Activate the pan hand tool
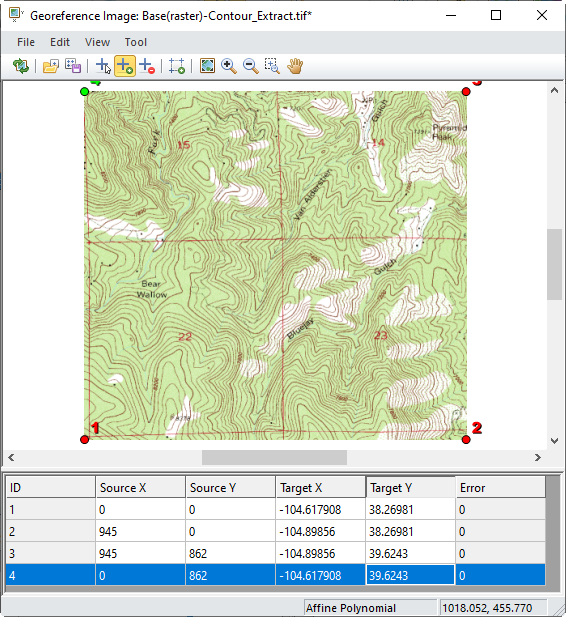The image size is (566, 617). (x=295, y=66)
